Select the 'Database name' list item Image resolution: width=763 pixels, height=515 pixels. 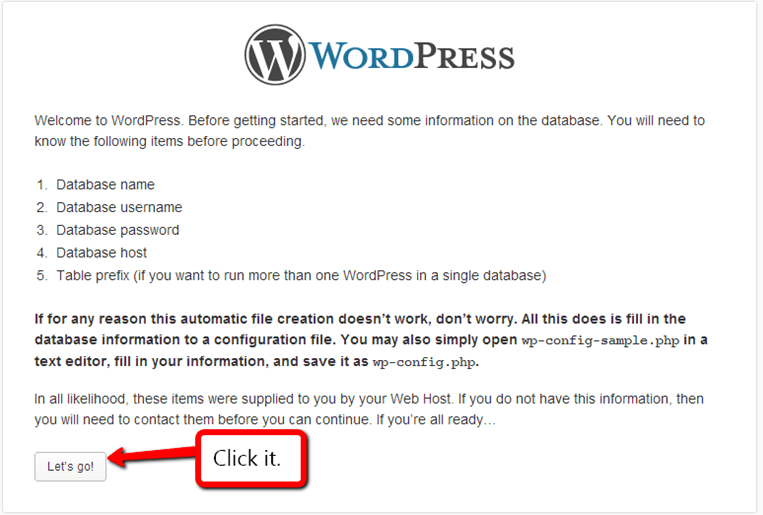[105, 184]
